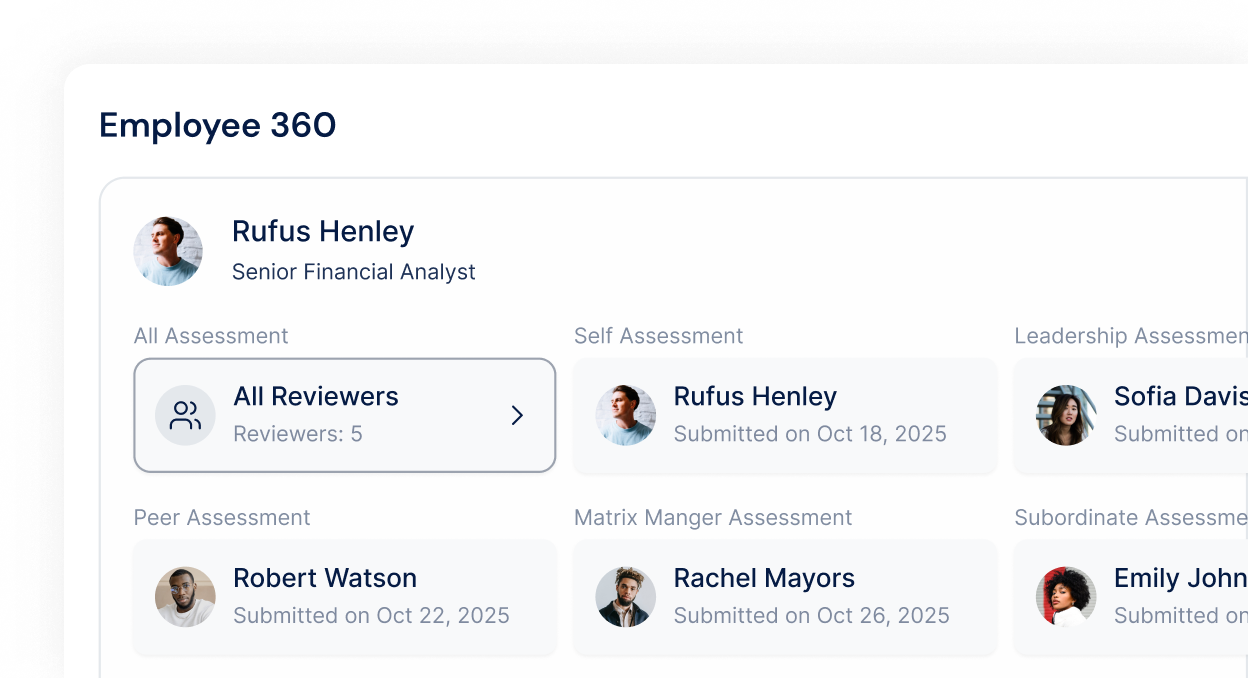Open the All Reviewers card
Image resolution: width=1248 pixels, height=678 pixels.
(x=345, y=415)
